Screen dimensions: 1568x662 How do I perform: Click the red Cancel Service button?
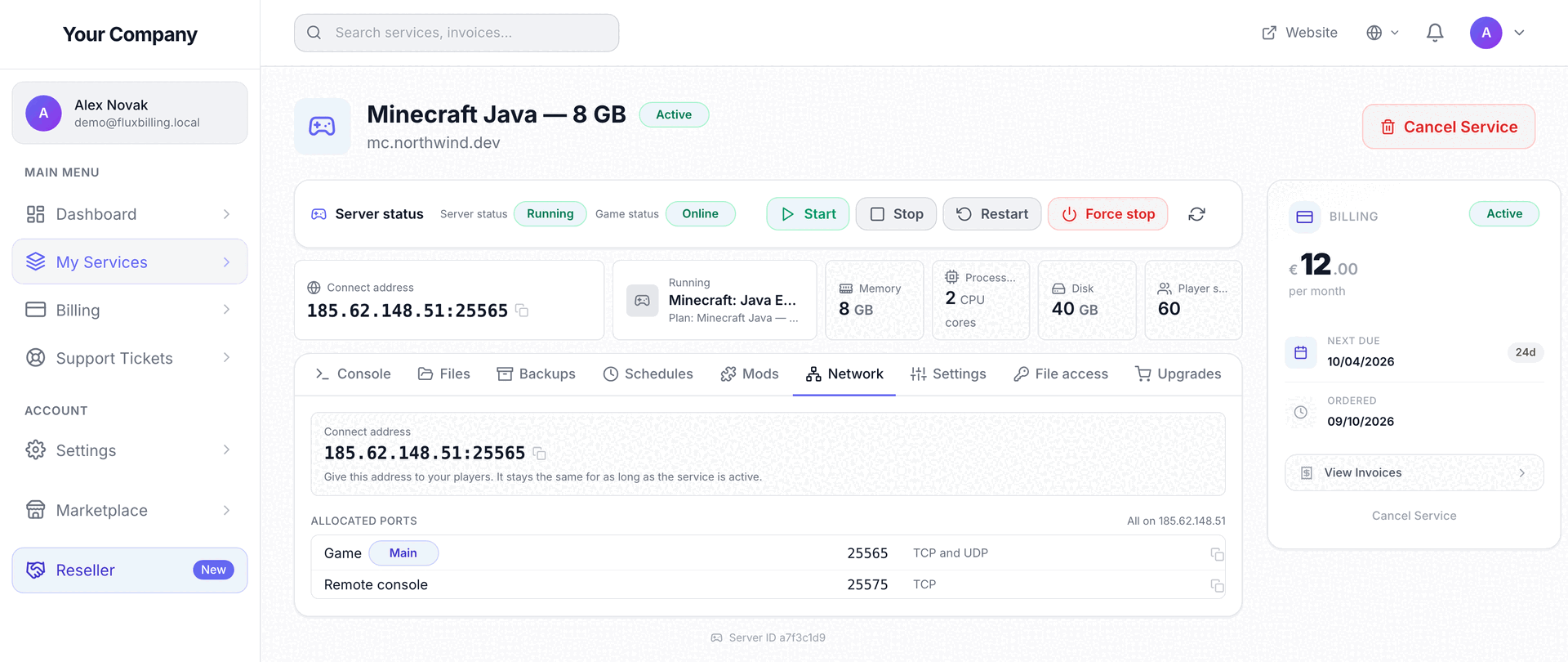point(1449,127)
